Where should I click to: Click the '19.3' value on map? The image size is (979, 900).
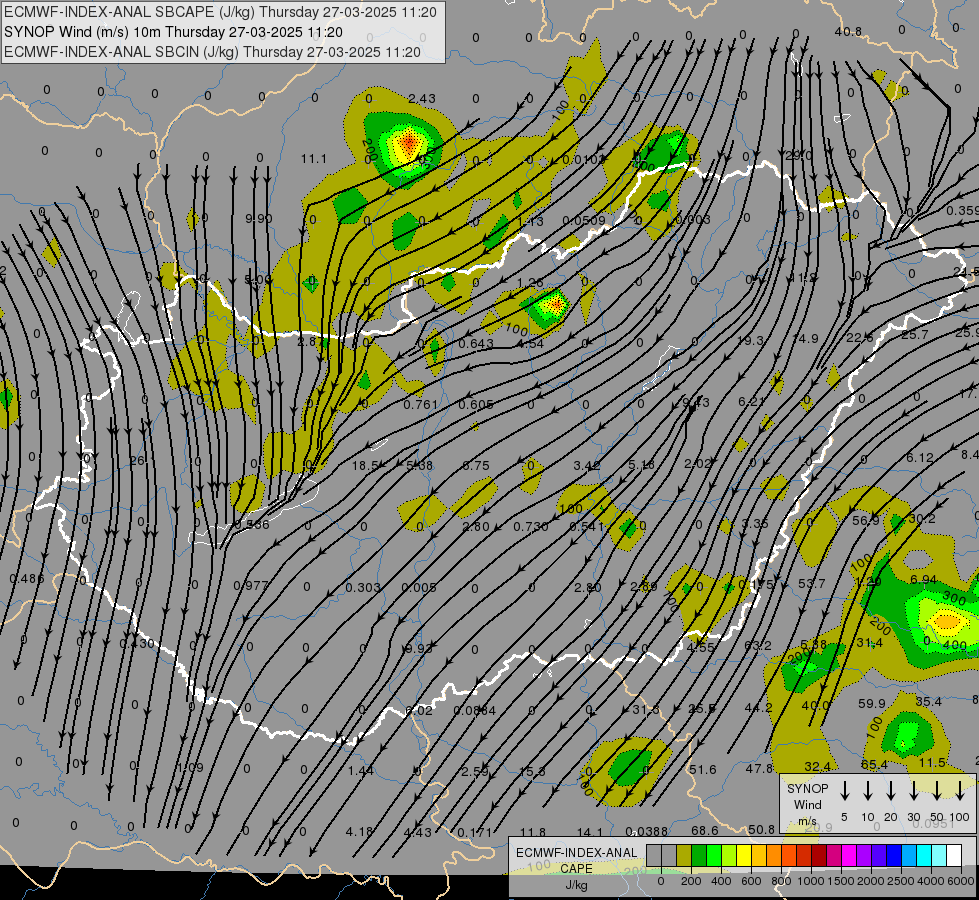coord(750,340)
